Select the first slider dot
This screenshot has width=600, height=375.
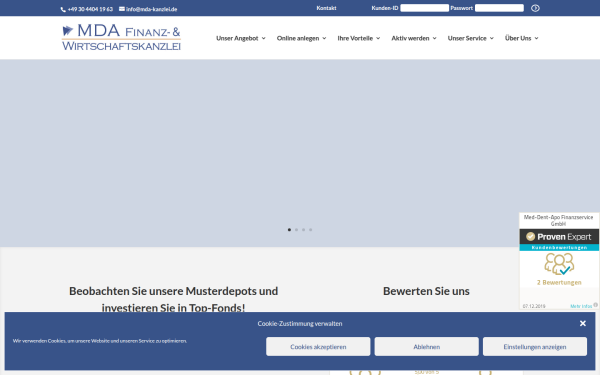(x=289, y=230)
